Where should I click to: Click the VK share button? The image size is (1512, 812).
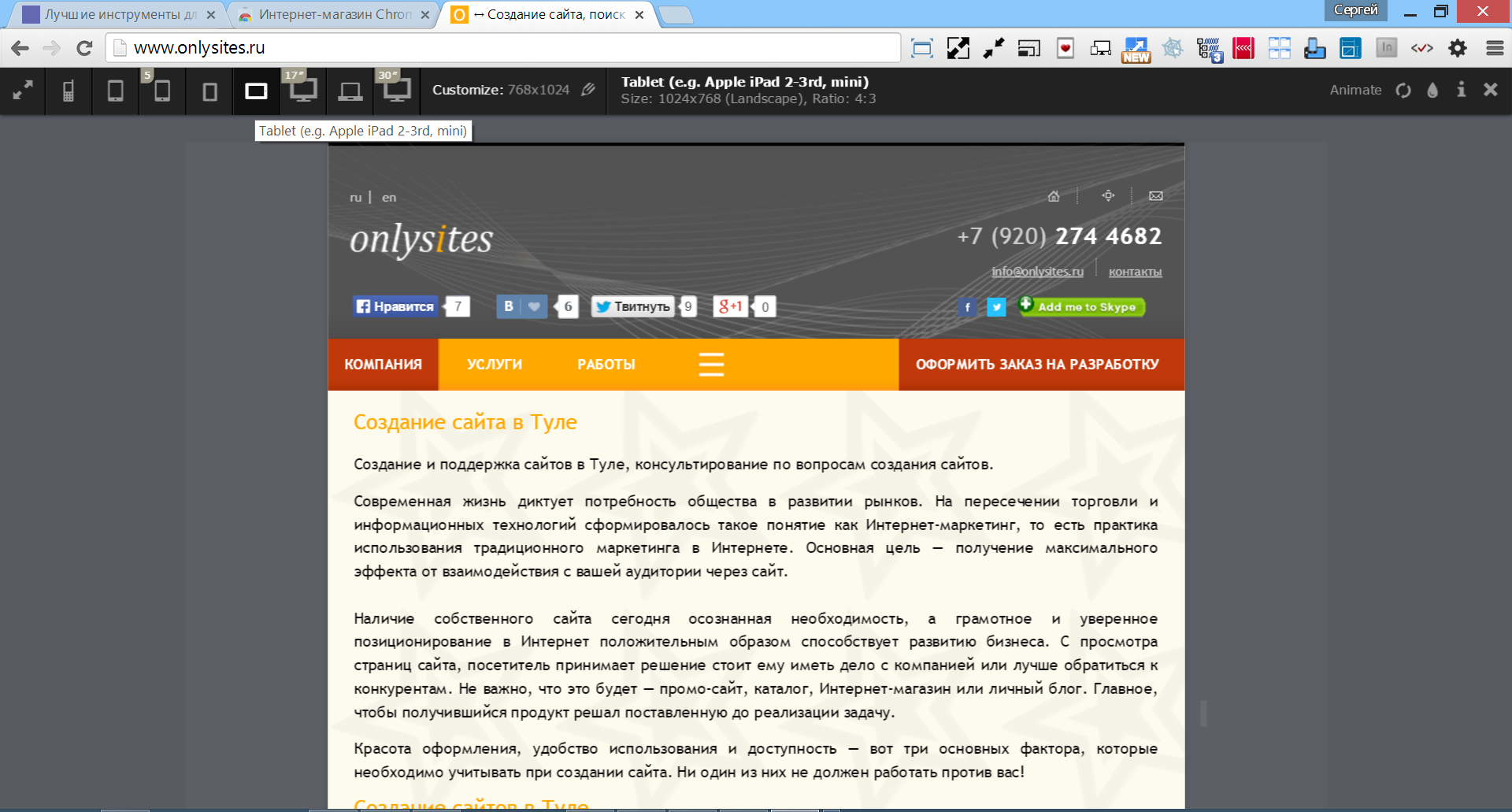pyautogui.click(x=521, y=306)
